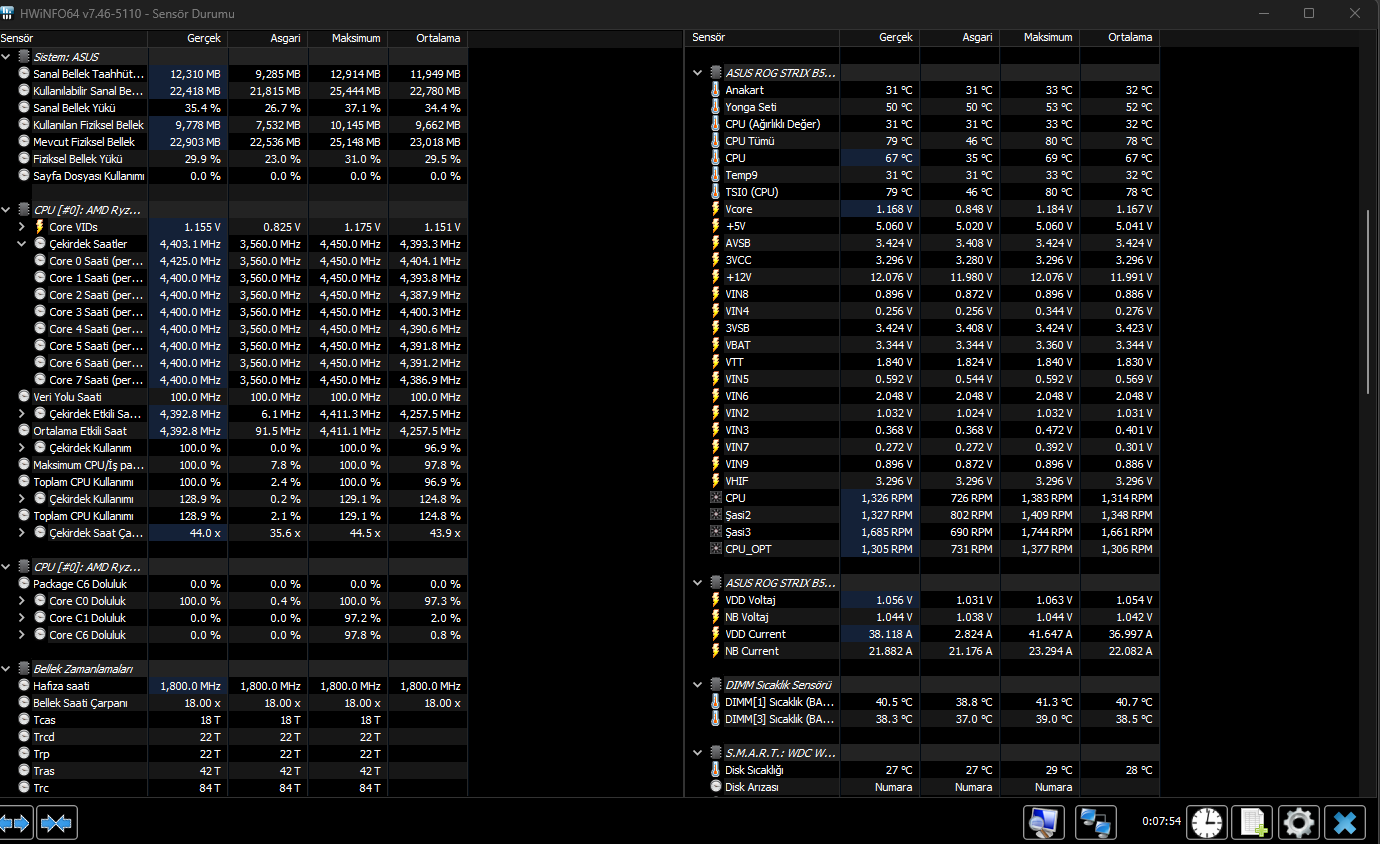This screenshot has width=1380, height=844.
Task: Close sensors with the blue X icon
Action: (x=1345, y=823)
